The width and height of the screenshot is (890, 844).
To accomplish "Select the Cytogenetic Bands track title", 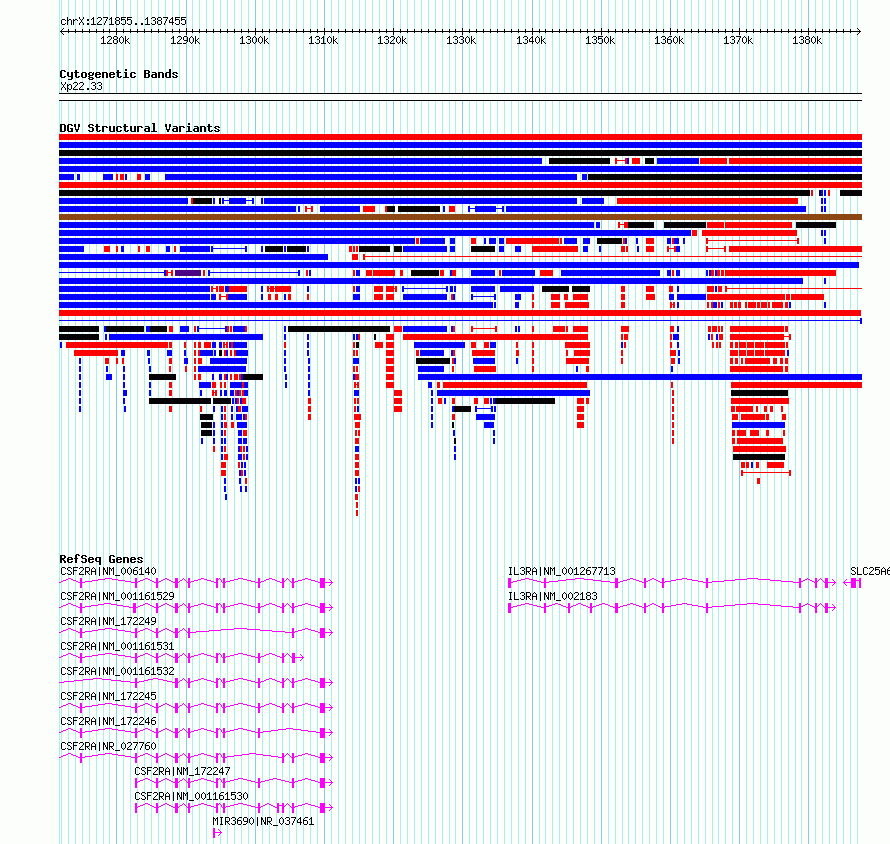I will tap(119, 74).
